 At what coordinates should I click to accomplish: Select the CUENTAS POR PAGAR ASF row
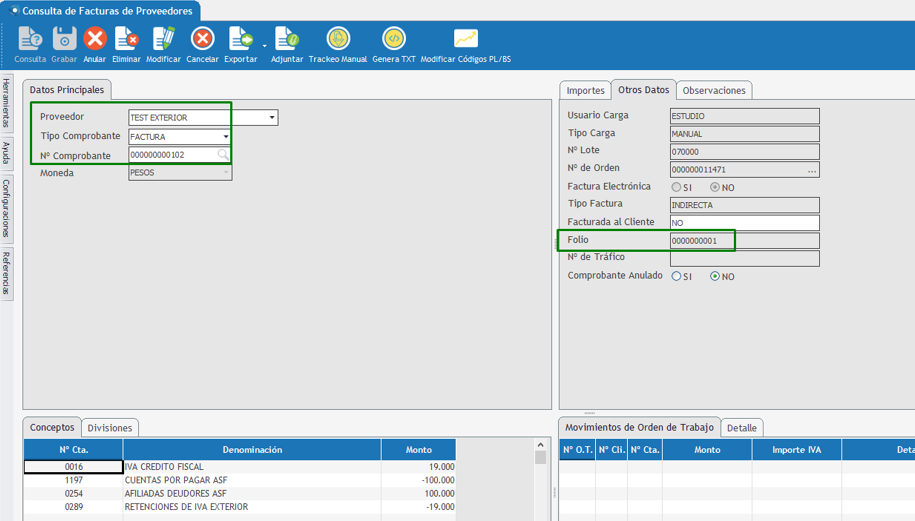240,480
